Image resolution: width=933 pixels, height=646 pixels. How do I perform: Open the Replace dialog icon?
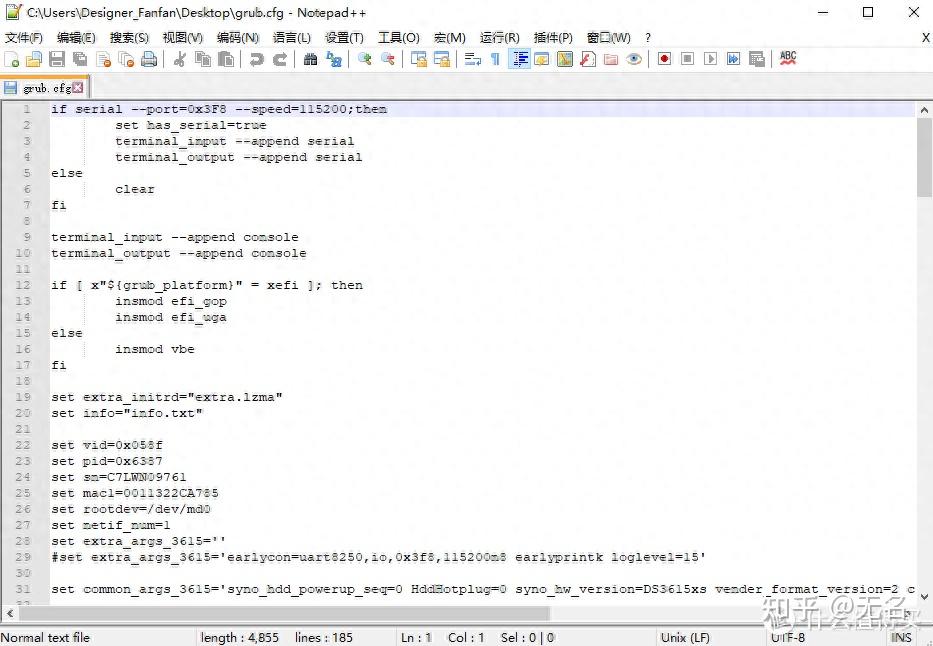334,59
